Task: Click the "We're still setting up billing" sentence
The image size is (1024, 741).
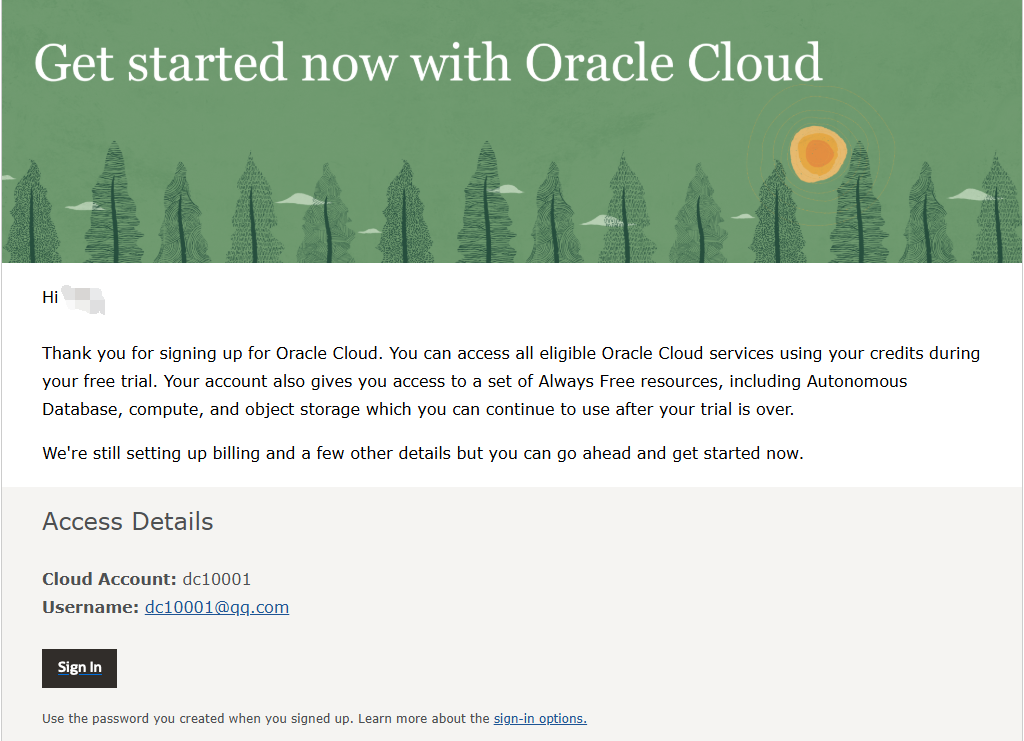Action: click(423, 453)
